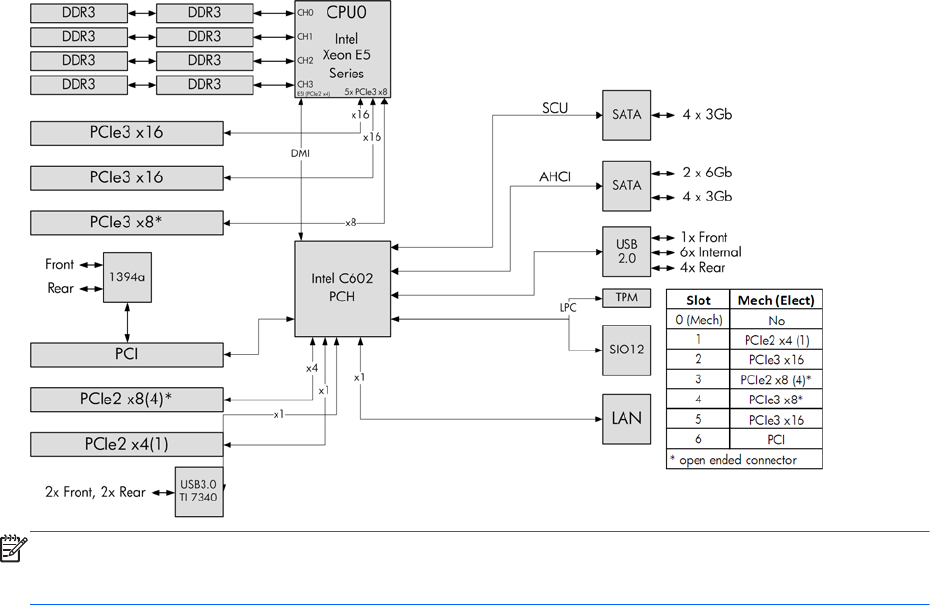Click the '2 x 6Gb' label
The width and height of the screenshot is (930, 605).
click(707, 173)
